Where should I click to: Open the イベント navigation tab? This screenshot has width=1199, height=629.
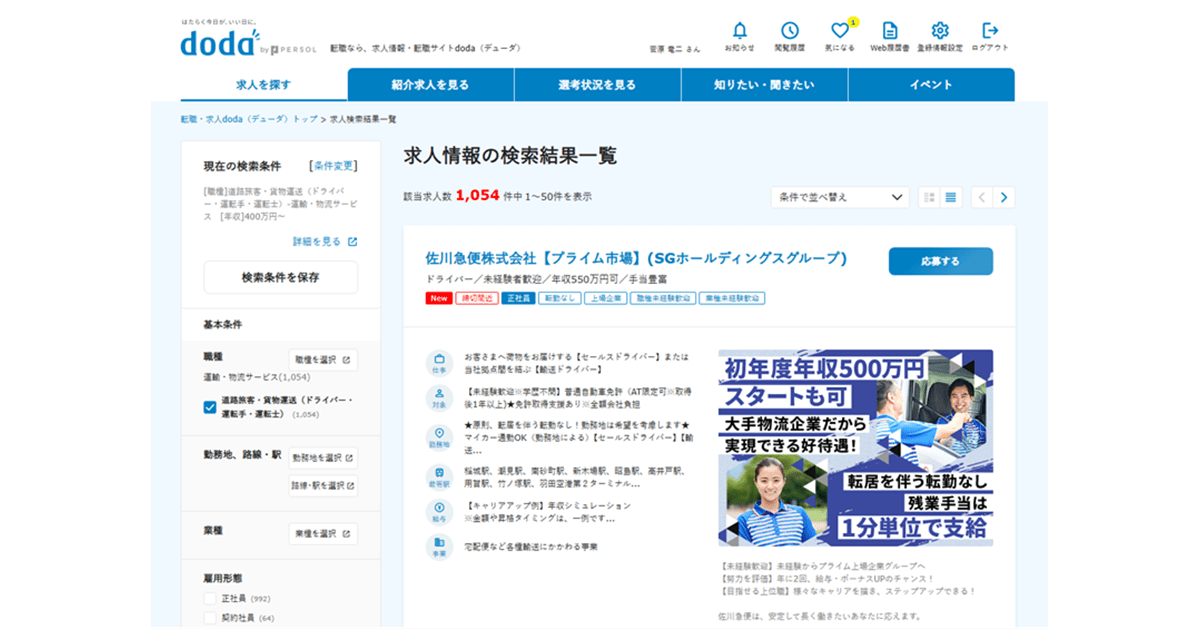coord(931,85)
